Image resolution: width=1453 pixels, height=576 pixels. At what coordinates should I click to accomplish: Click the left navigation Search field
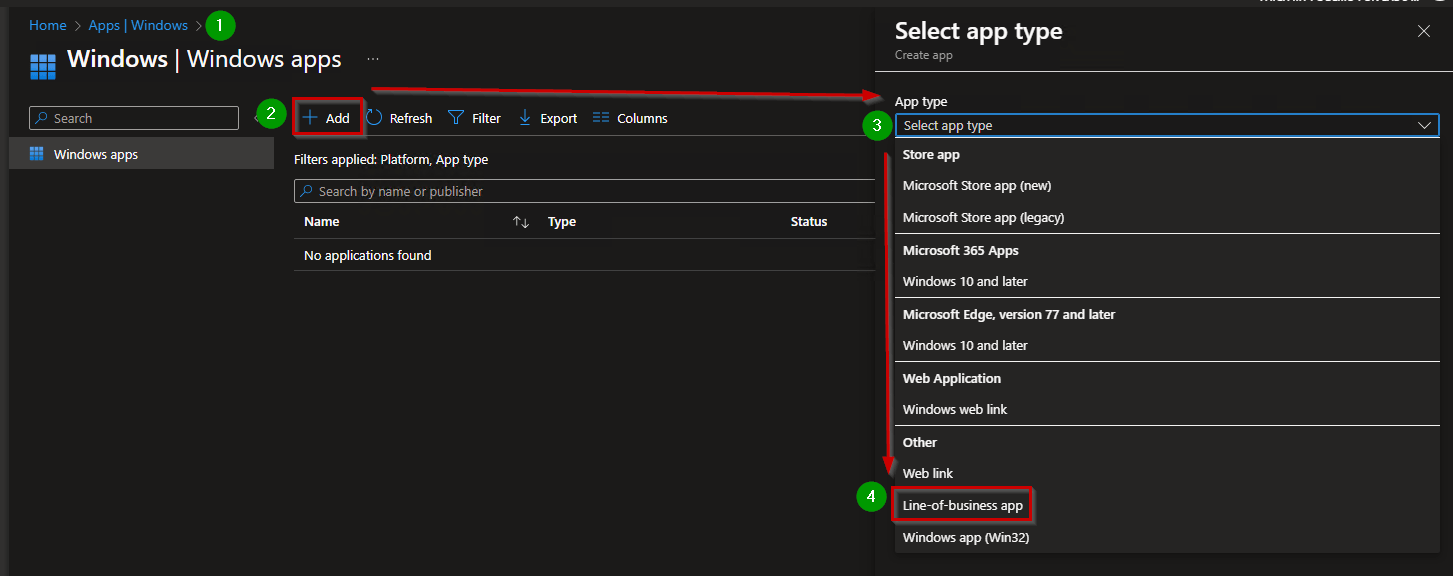(134, 118)
